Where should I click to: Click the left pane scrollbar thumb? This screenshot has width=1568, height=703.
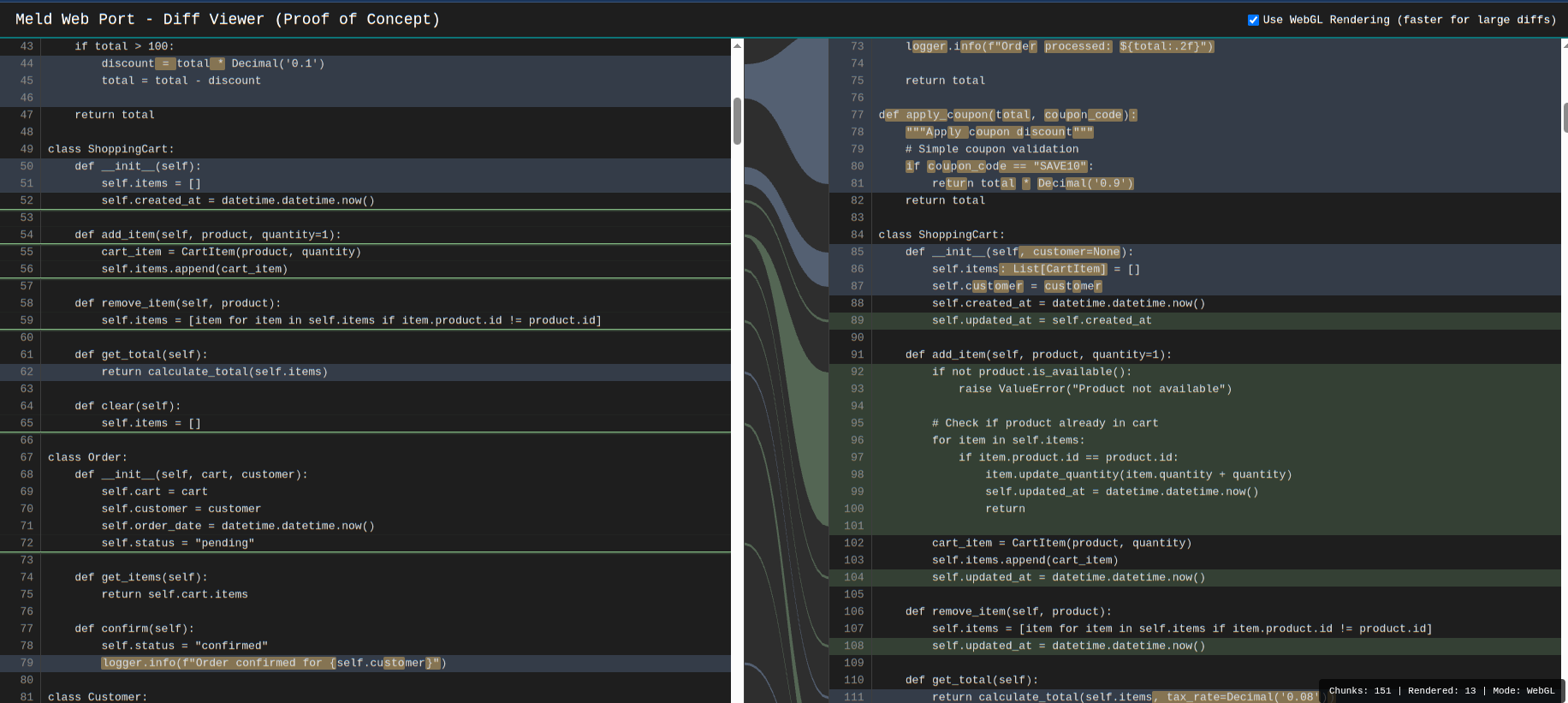(x=737, y=121)
